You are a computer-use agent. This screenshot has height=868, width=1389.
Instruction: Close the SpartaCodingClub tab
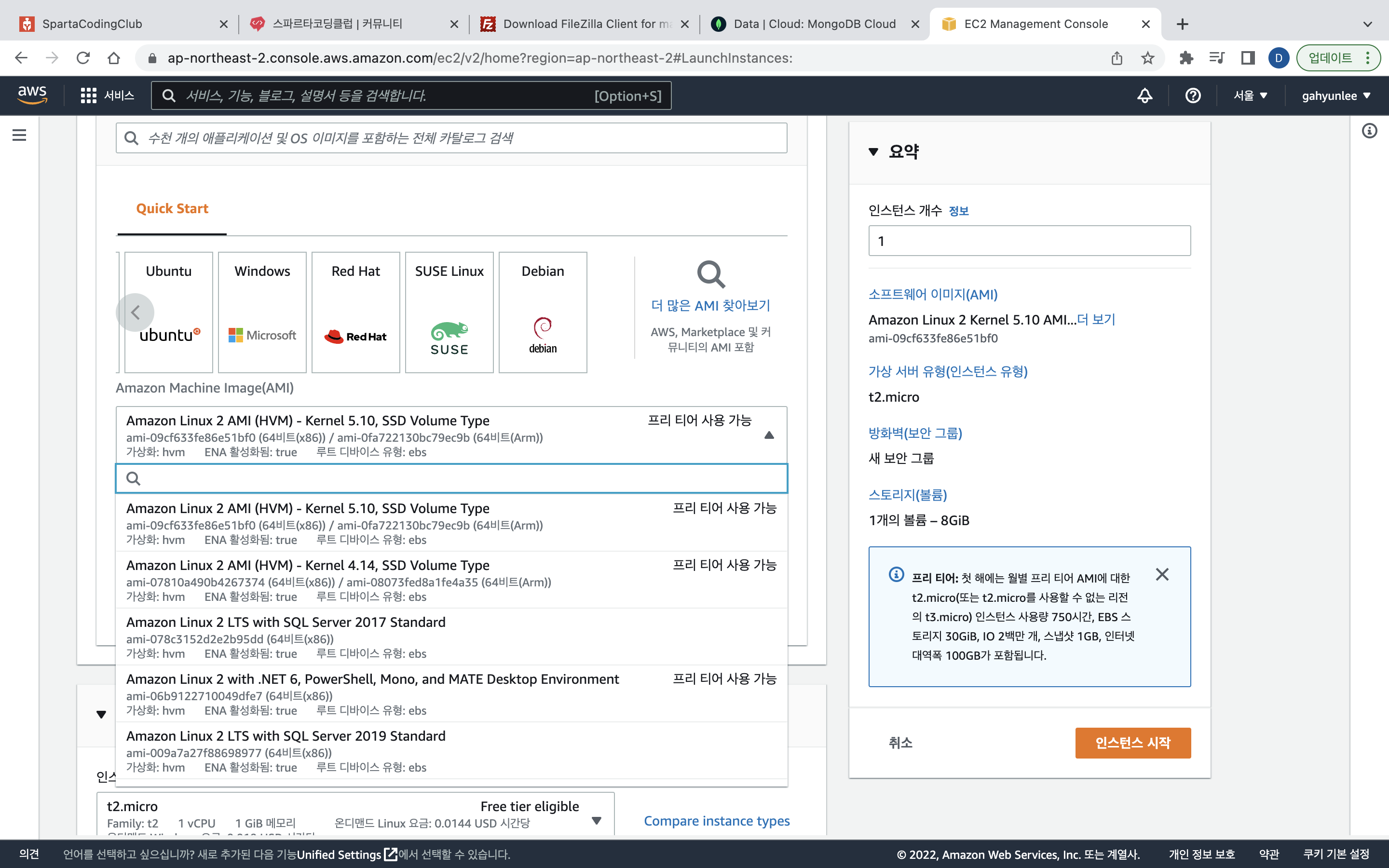224,24
